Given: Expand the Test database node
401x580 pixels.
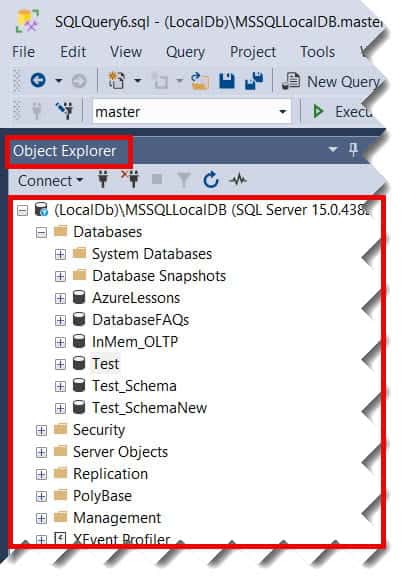Looking at the screenshot, I should (60, 364).
